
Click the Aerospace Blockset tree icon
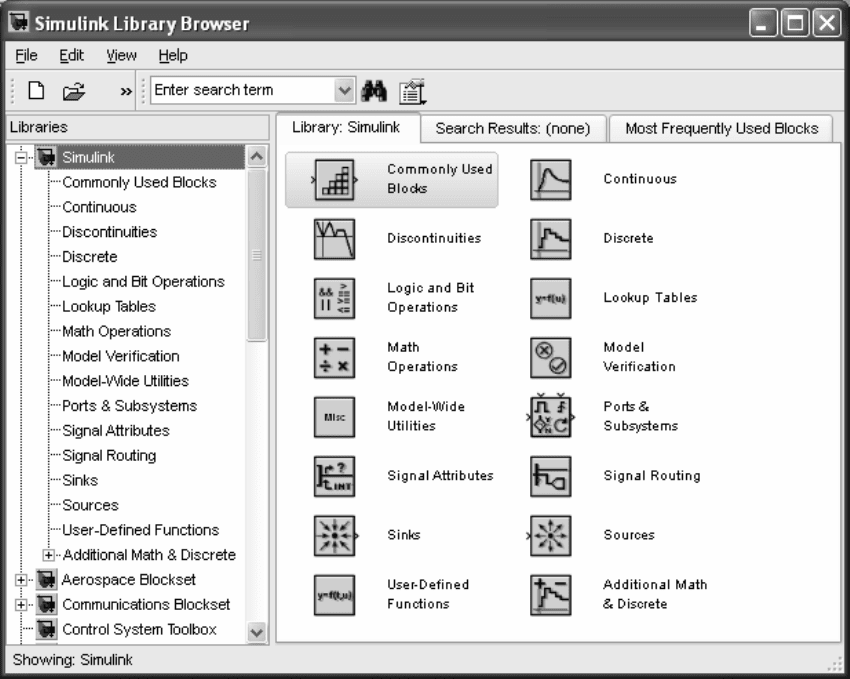coord(47,579)
